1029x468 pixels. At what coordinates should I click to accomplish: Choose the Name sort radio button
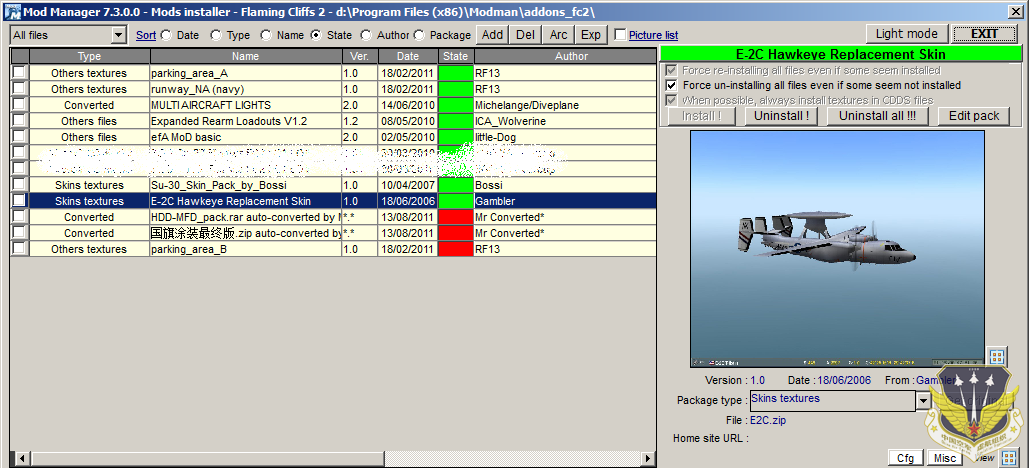pos(266,35)
